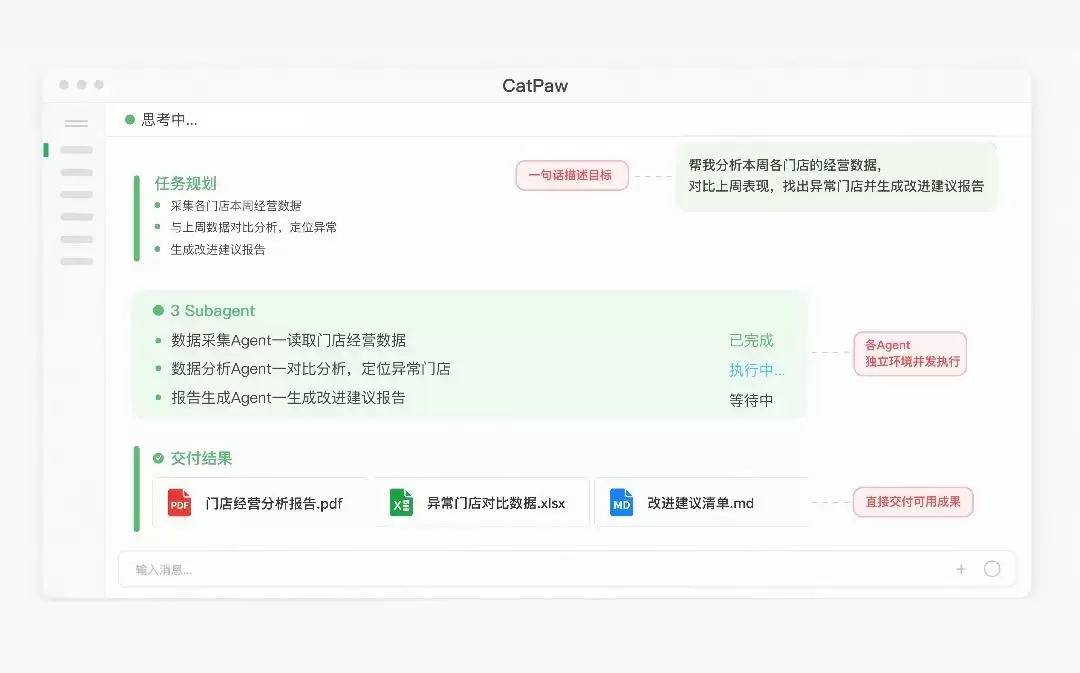Image resolution: width=1080 pixels, height=673 pixels.
Task: Open 改进建议清单.md file card
Action: 701,503
